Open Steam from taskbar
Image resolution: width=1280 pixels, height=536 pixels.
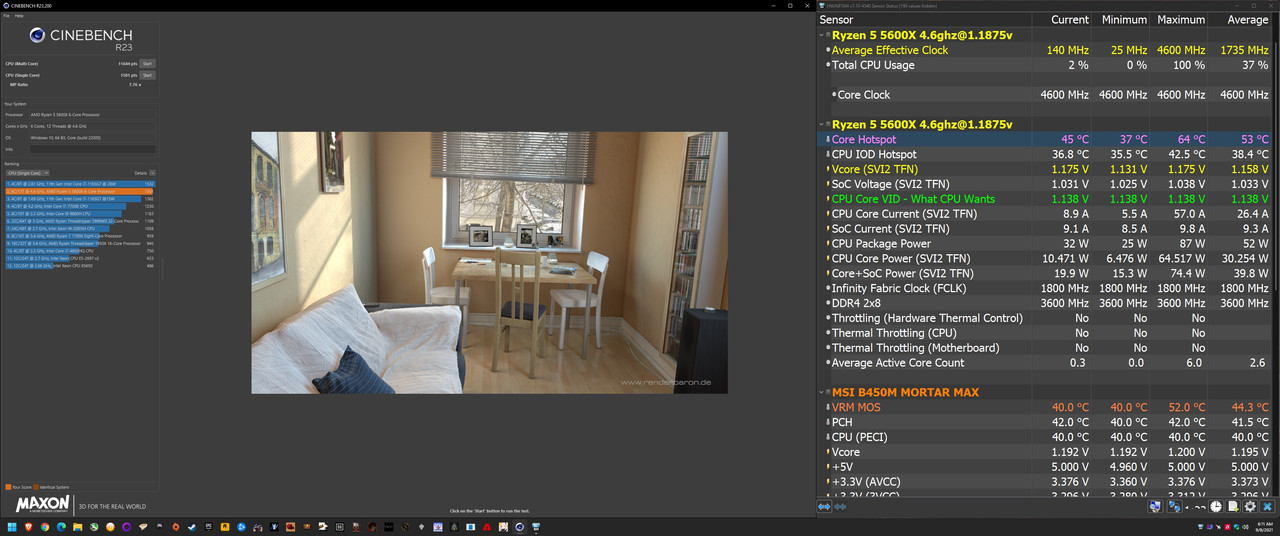click(x=191, y=526)
